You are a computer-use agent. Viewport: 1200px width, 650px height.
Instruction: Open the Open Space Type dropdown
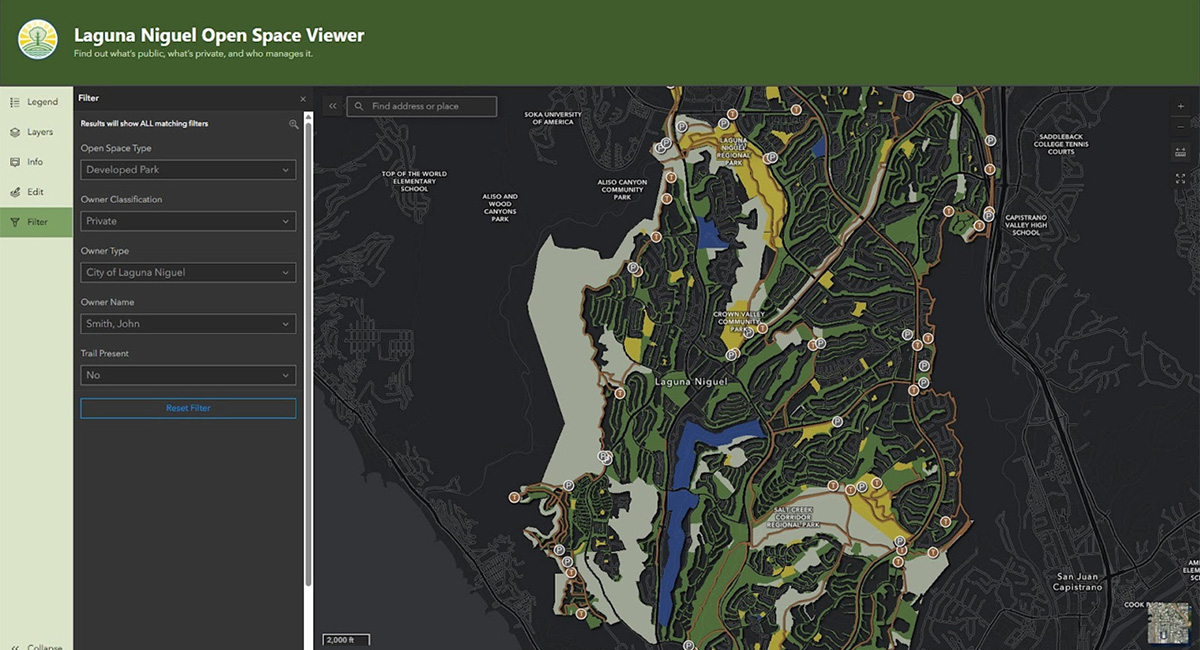pyautogui.click(x=187, y=170)
